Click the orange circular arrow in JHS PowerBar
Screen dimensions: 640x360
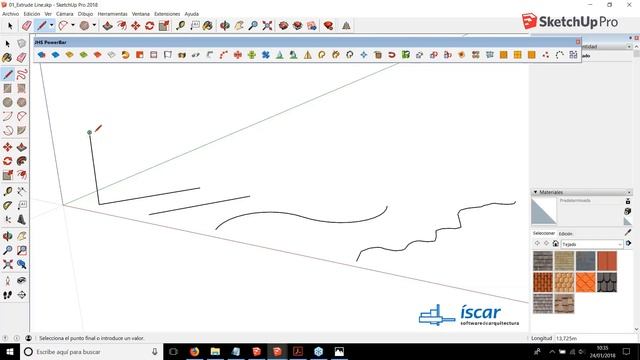pos(125,55)
